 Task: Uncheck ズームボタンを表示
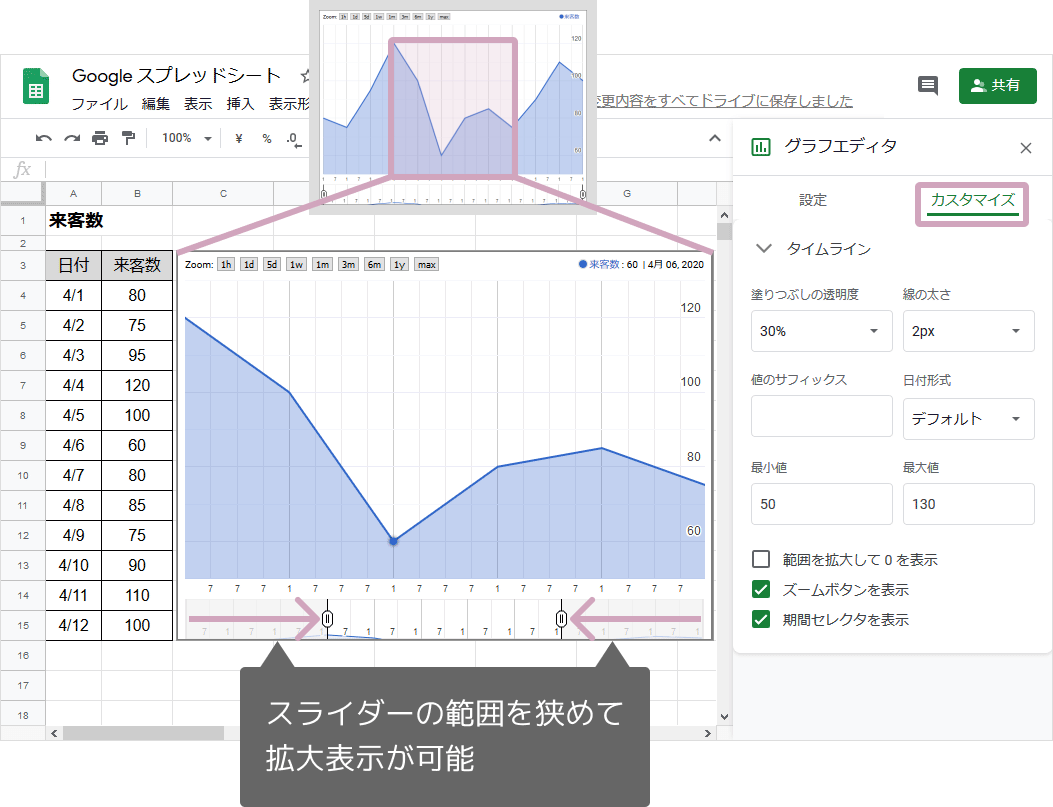(761, 589)
